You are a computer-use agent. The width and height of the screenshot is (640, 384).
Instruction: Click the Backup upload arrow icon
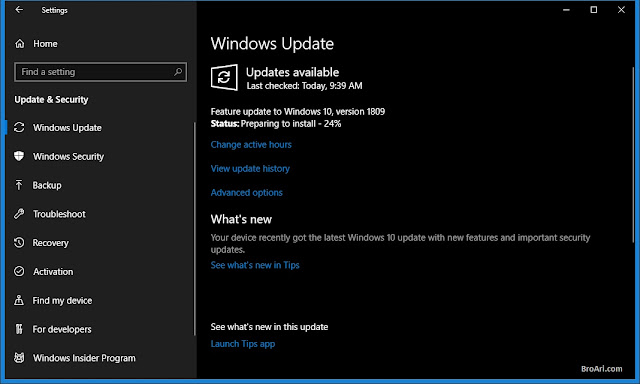19,185
